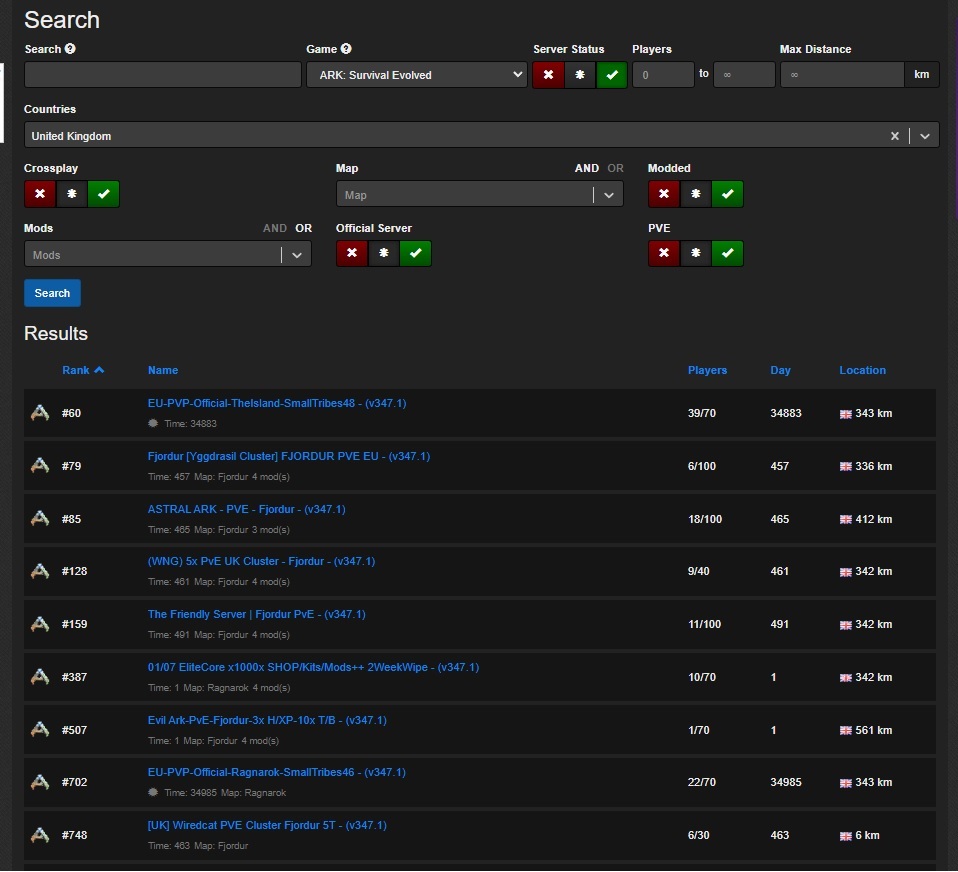This screenshot has width=958, height=872.
Task: Click official badge icon under SmallTribes48 server
Action: point(153,423)
